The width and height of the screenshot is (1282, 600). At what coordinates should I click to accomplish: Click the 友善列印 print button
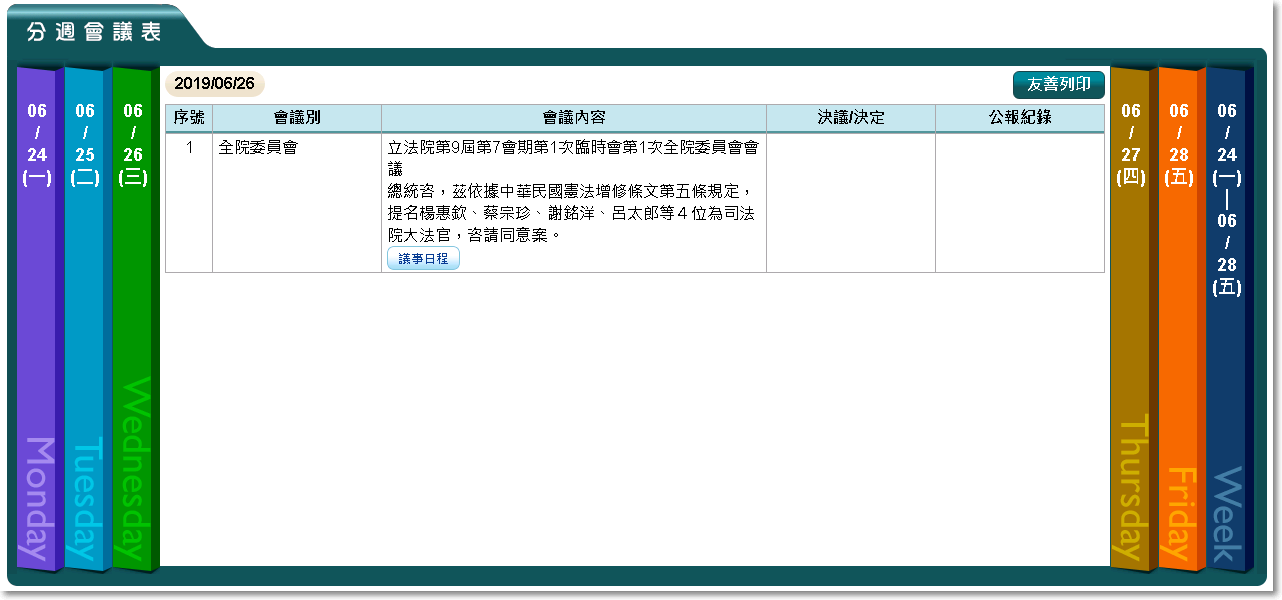point(1058,85)
